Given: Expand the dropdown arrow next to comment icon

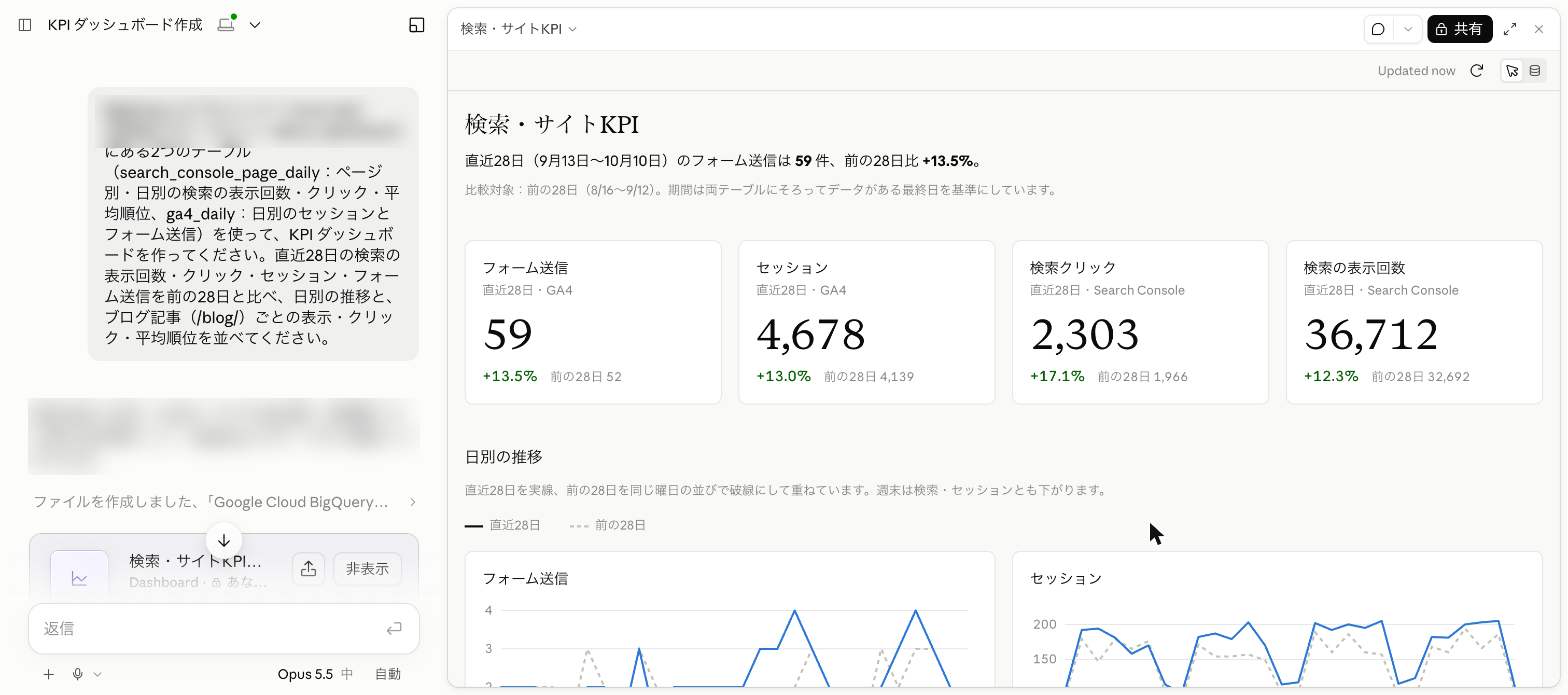Looking at the screenshot, I should [1408, 29].
